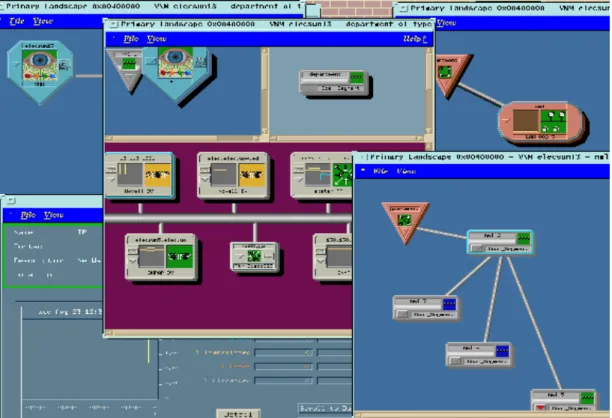Viewport: 612px width, 418px height.
Task: Click green status box on gray triangle
Action: [128, 63]
